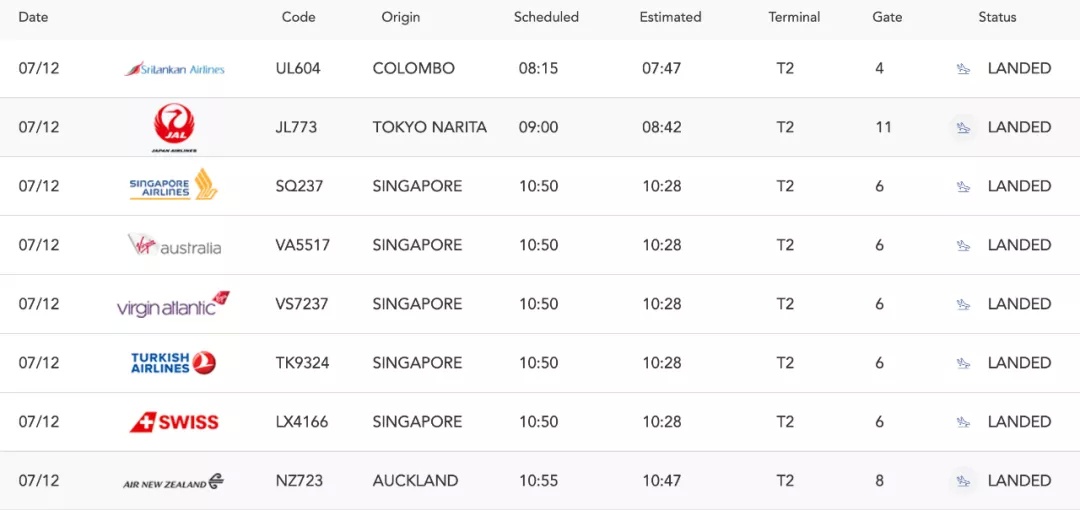Viewport: 1080px width, 510px height.
Task: Click the Scheduled column header
Action: 546,17
